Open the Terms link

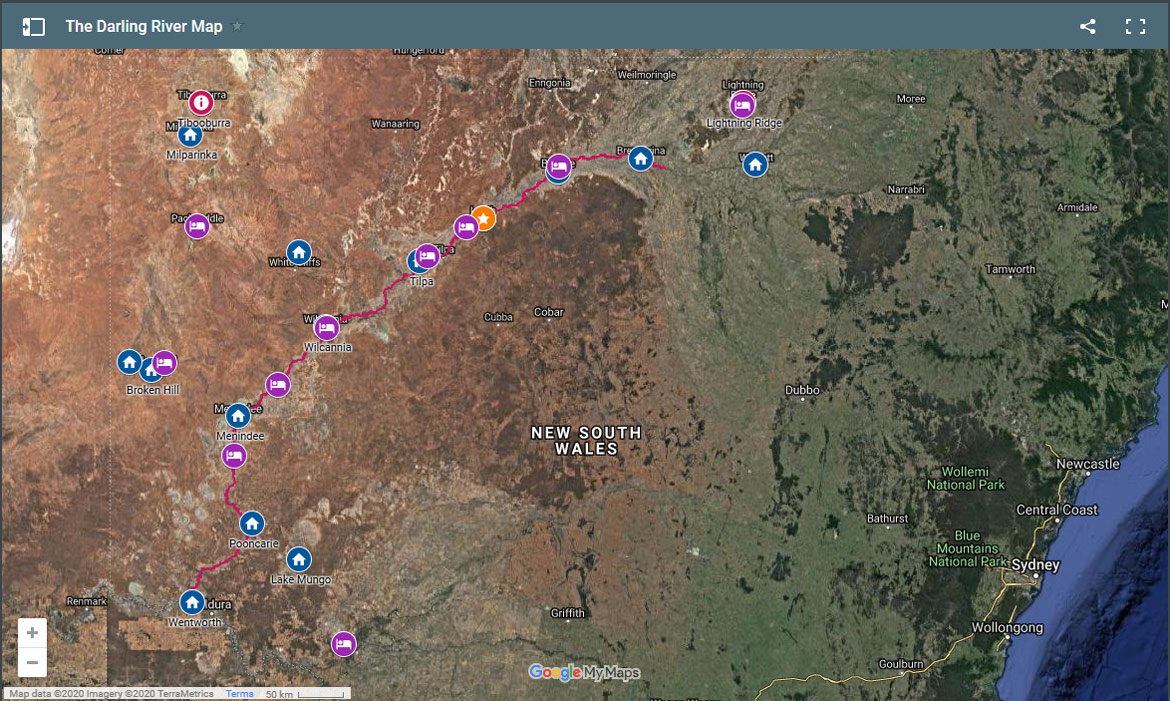[x=240, y=694]
